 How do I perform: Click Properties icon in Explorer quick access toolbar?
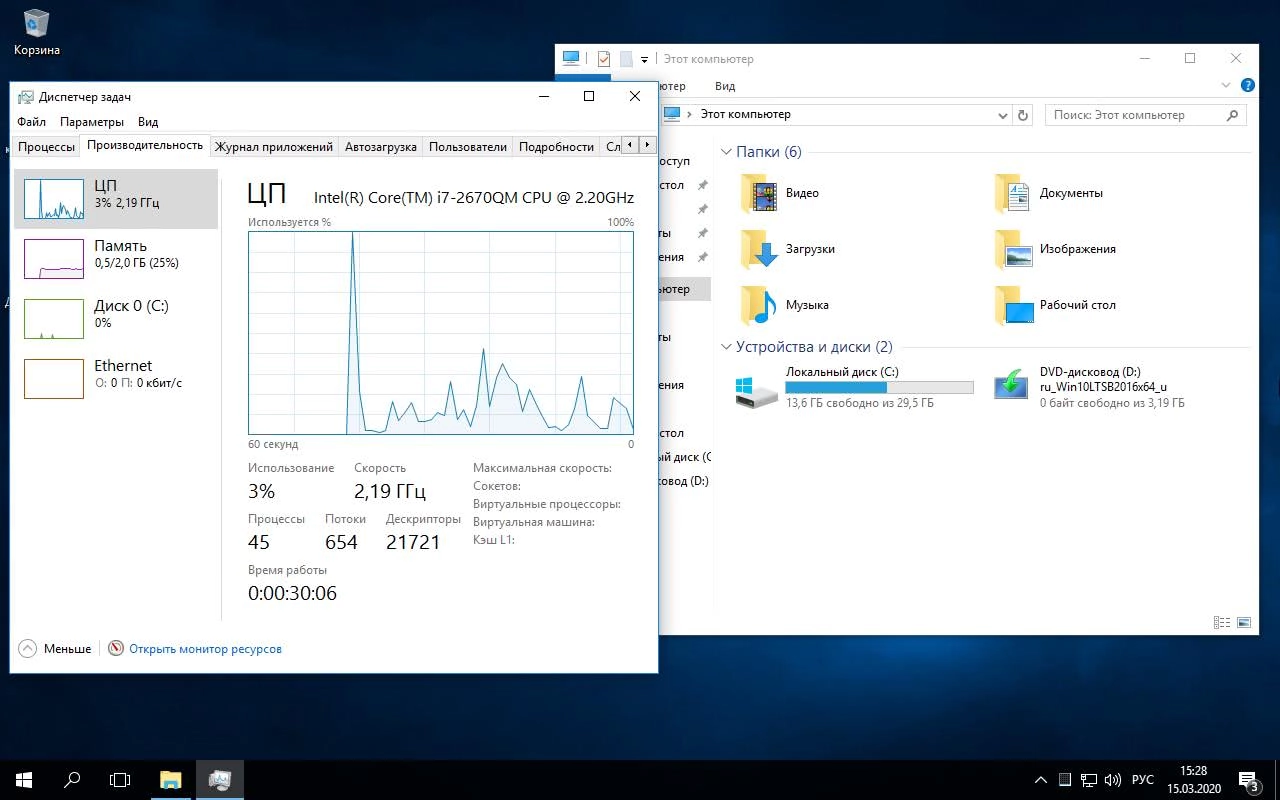pyautogui.click(x=604, y=59)
